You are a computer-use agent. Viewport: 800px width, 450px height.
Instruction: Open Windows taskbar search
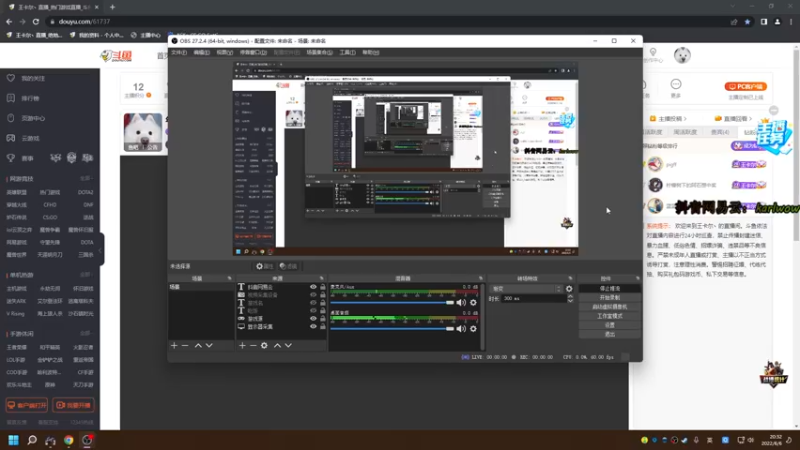[32, 440]
